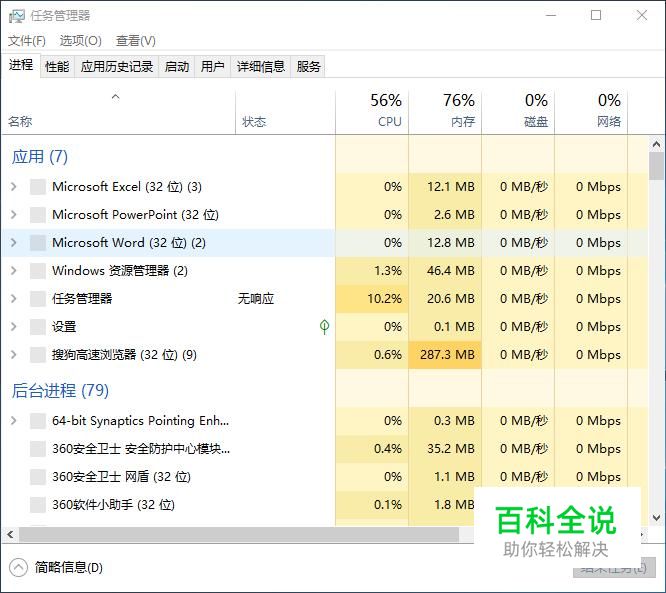Expand the Microsoft PowerPoint process group
The width and height of the screenshot is (666, 593).
tap(14, 215)
